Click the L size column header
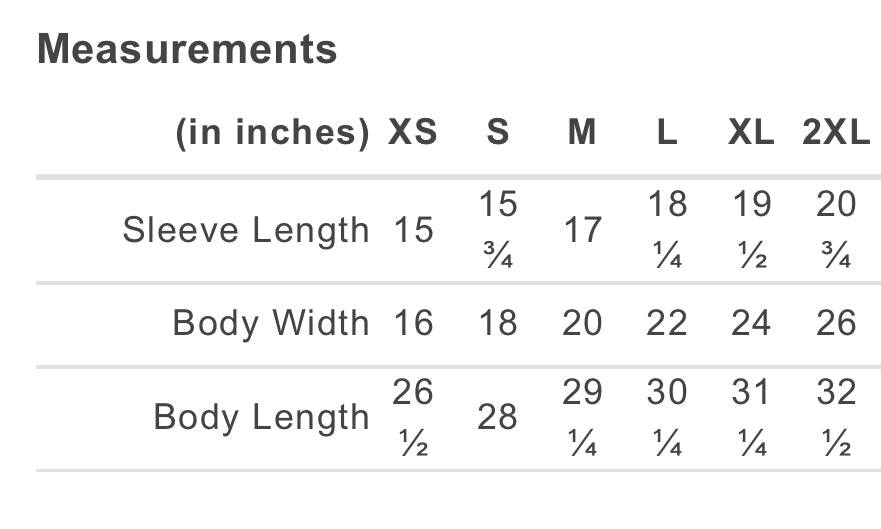This screenshot has width=881, height=529. tap(667, 132)
